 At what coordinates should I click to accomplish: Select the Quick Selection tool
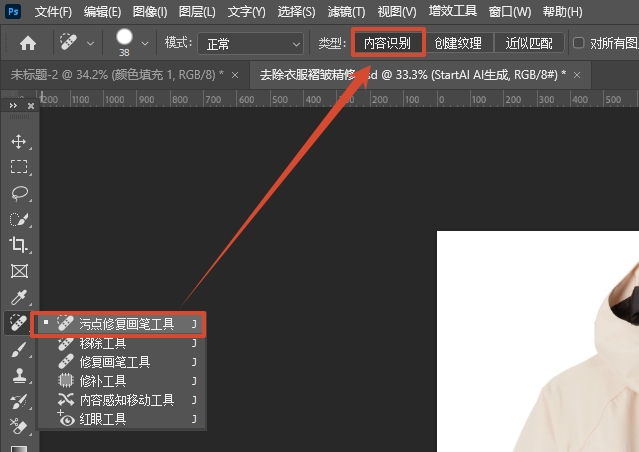point(19,219)
